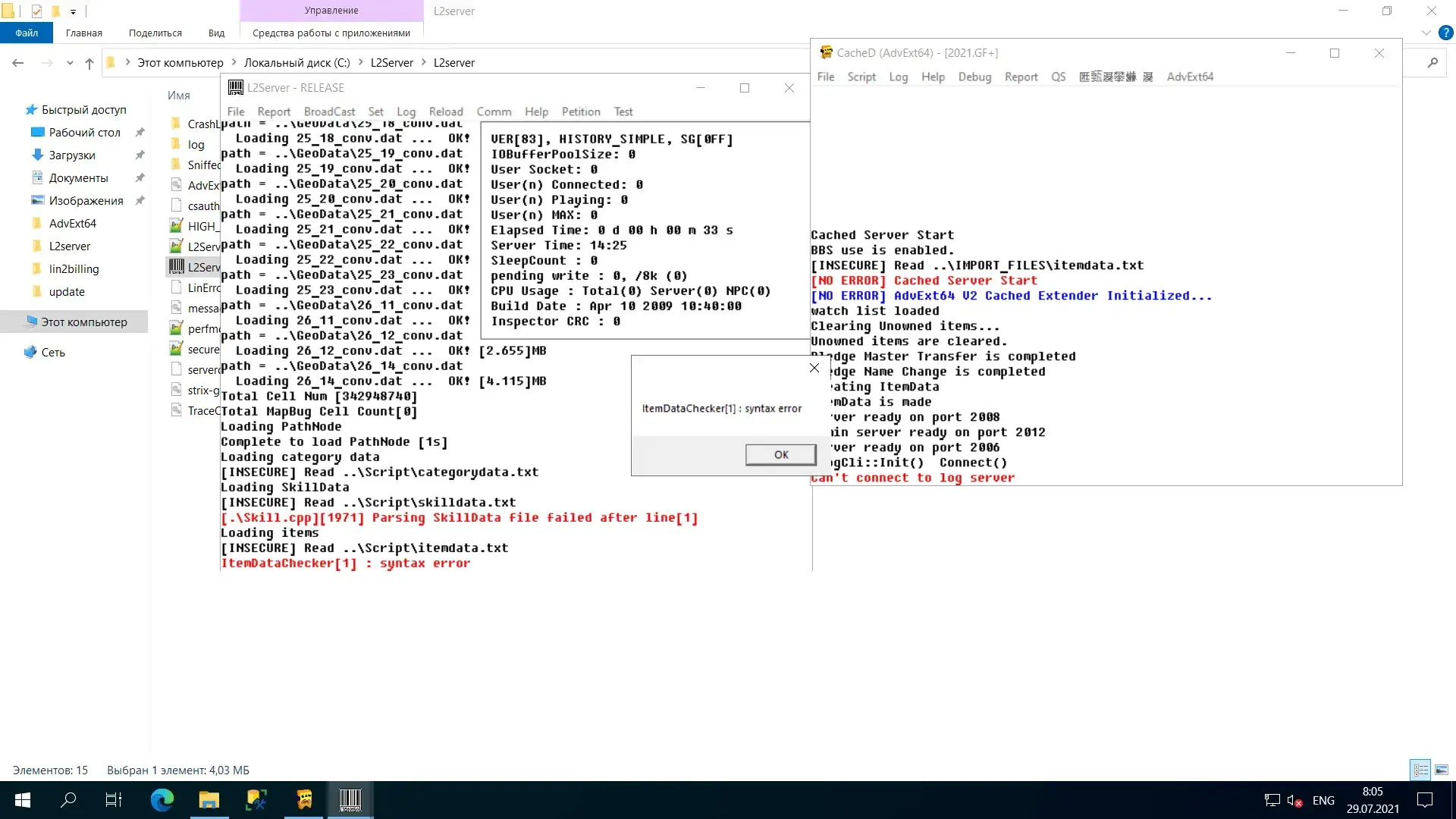1456x819 pixels.
Task: Open lin2billing folder in navigation pane
Action: pos(74,269)
